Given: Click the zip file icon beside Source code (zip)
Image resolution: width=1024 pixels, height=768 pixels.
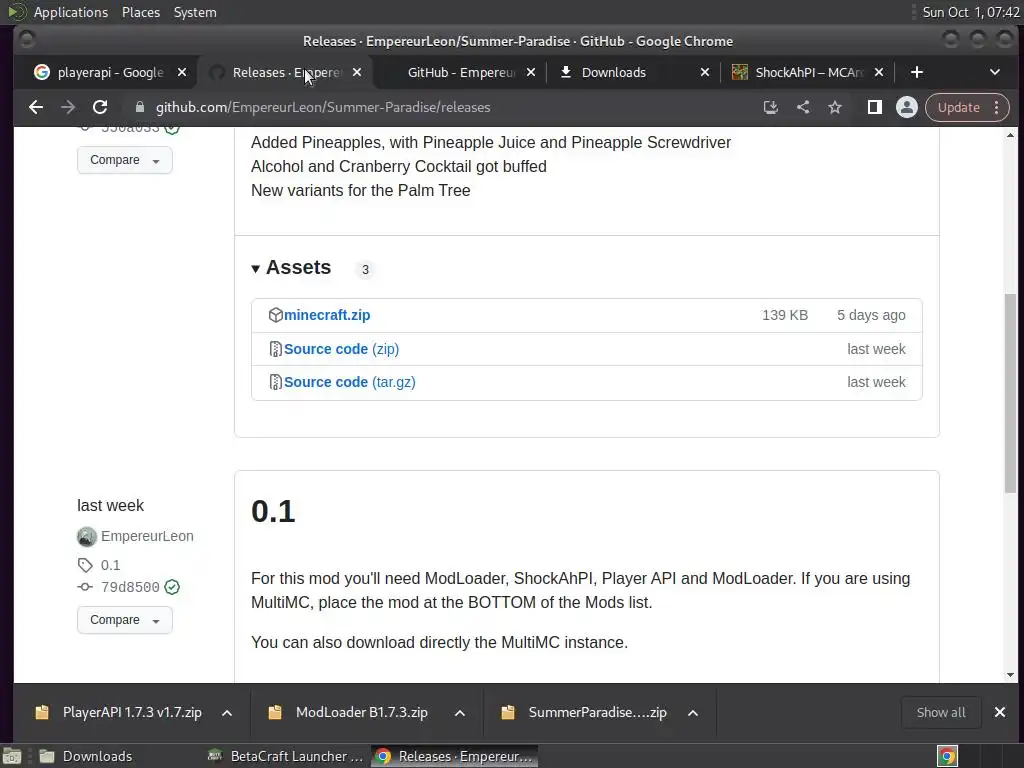Looking at the screenshot, I should coord(276,349).
